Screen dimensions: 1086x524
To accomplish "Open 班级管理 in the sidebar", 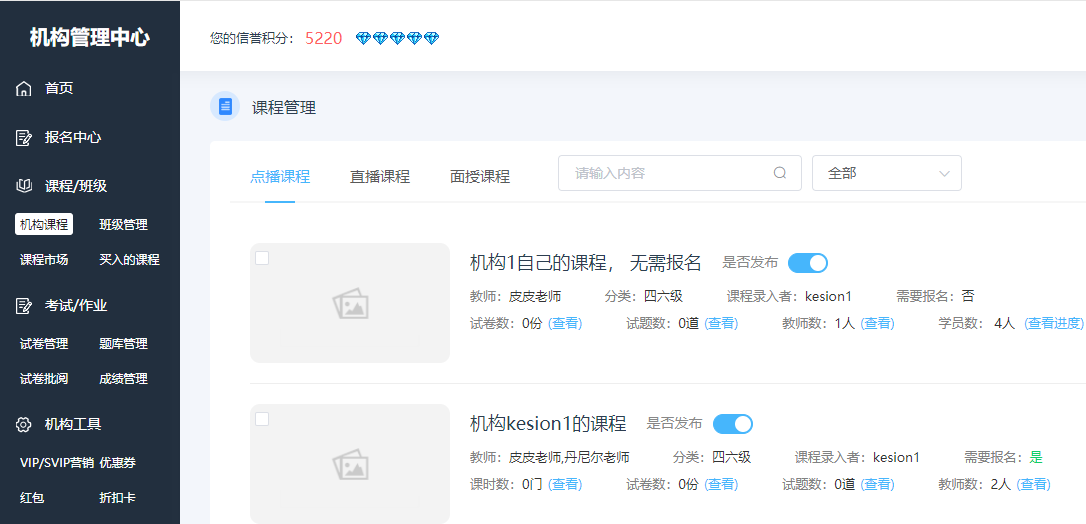I will (x=123, y=225).
